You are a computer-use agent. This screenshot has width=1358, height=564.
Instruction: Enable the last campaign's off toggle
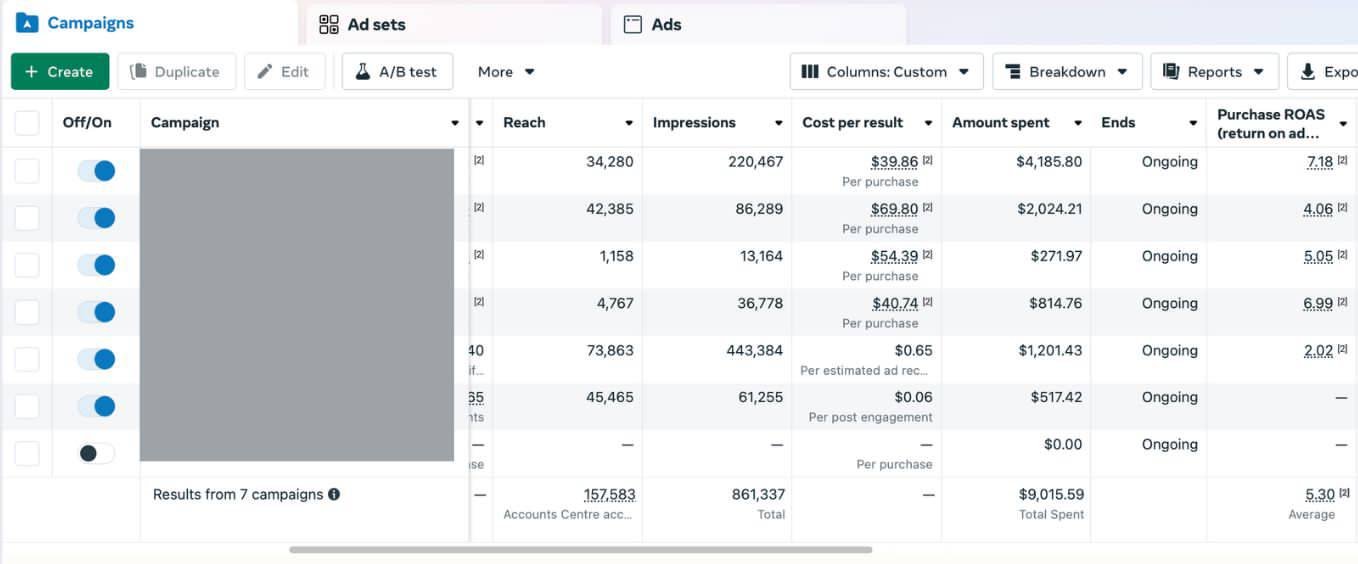pyautogui.click(x=97, y=453)
